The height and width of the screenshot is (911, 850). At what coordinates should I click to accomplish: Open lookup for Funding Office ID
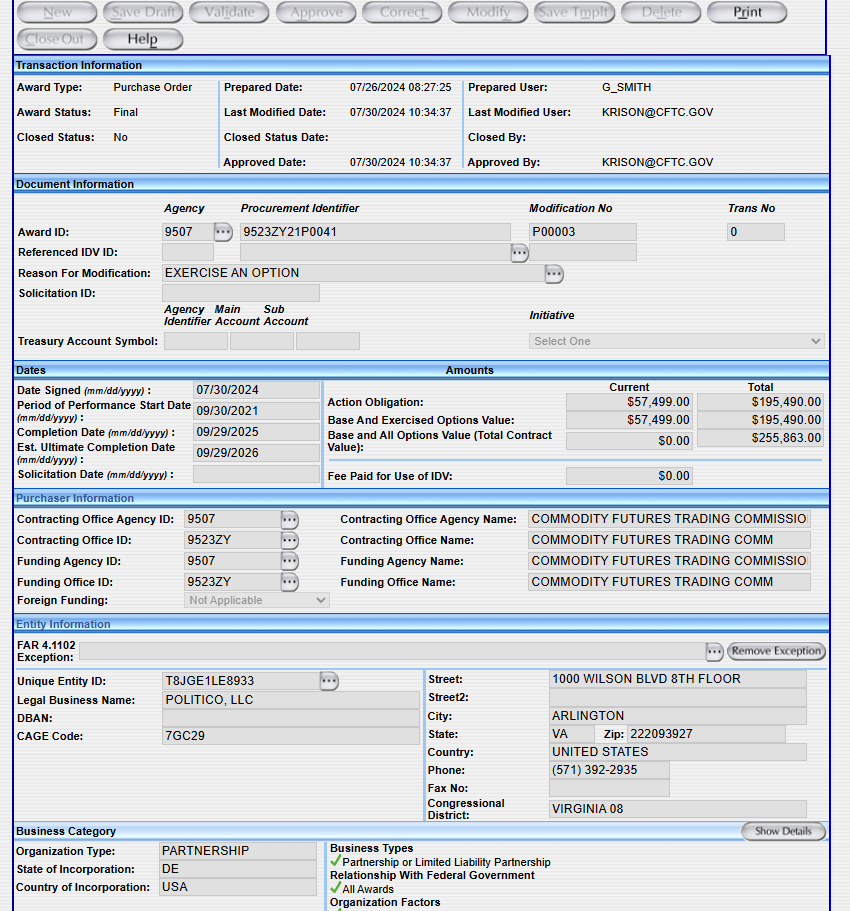pos(289,582)
